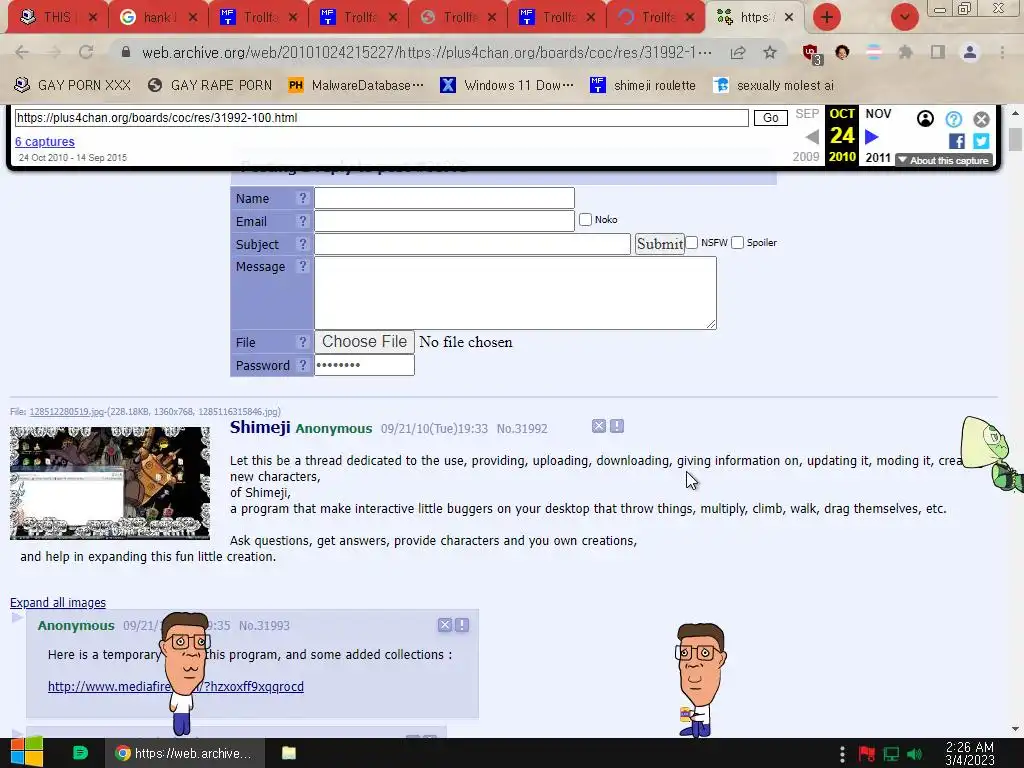Share this capture on Facebook
Screen dimensions: 1024x768
[x=957, y=141]
